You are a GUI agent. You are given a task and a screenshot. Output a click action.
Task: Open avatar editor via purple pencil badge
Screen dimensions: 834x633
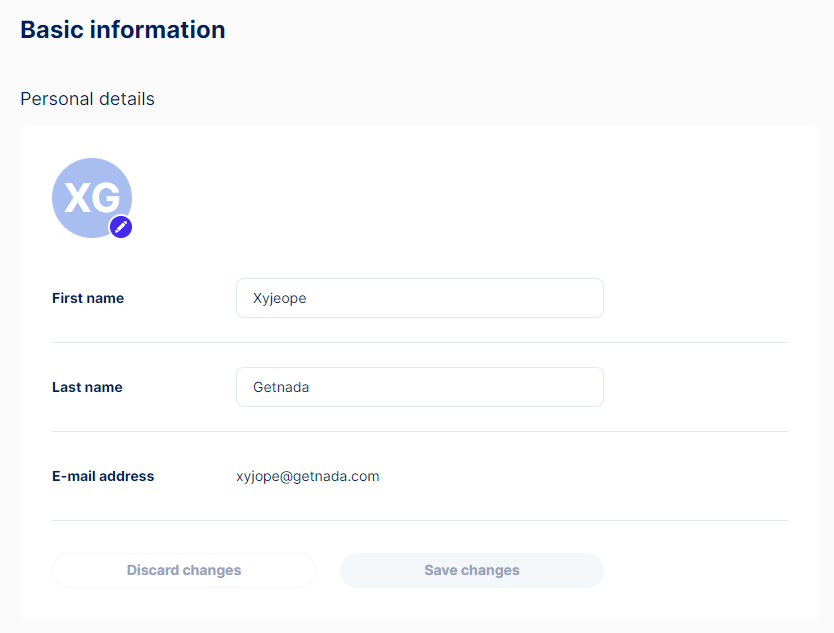[121, 227]
